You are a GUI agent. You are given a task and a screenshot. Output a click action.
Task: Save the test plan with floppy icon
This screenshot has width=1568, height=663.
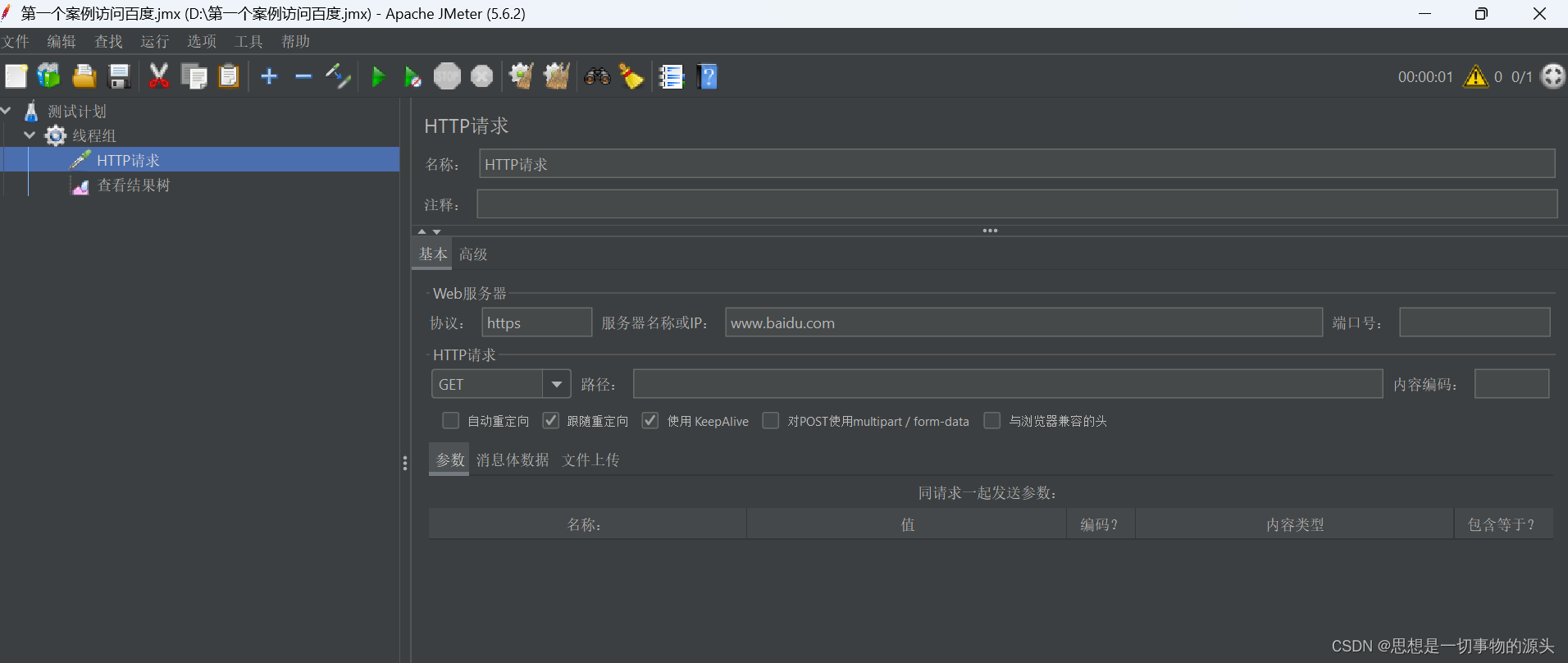click(x=120, y=76)
